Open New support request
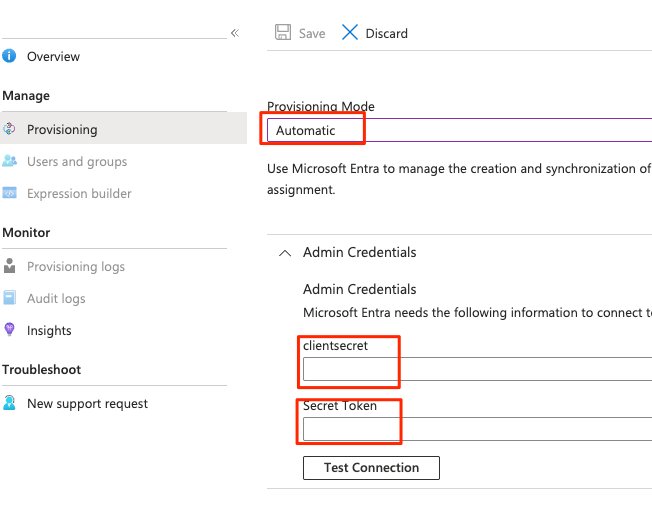 (x=87, y=403)
